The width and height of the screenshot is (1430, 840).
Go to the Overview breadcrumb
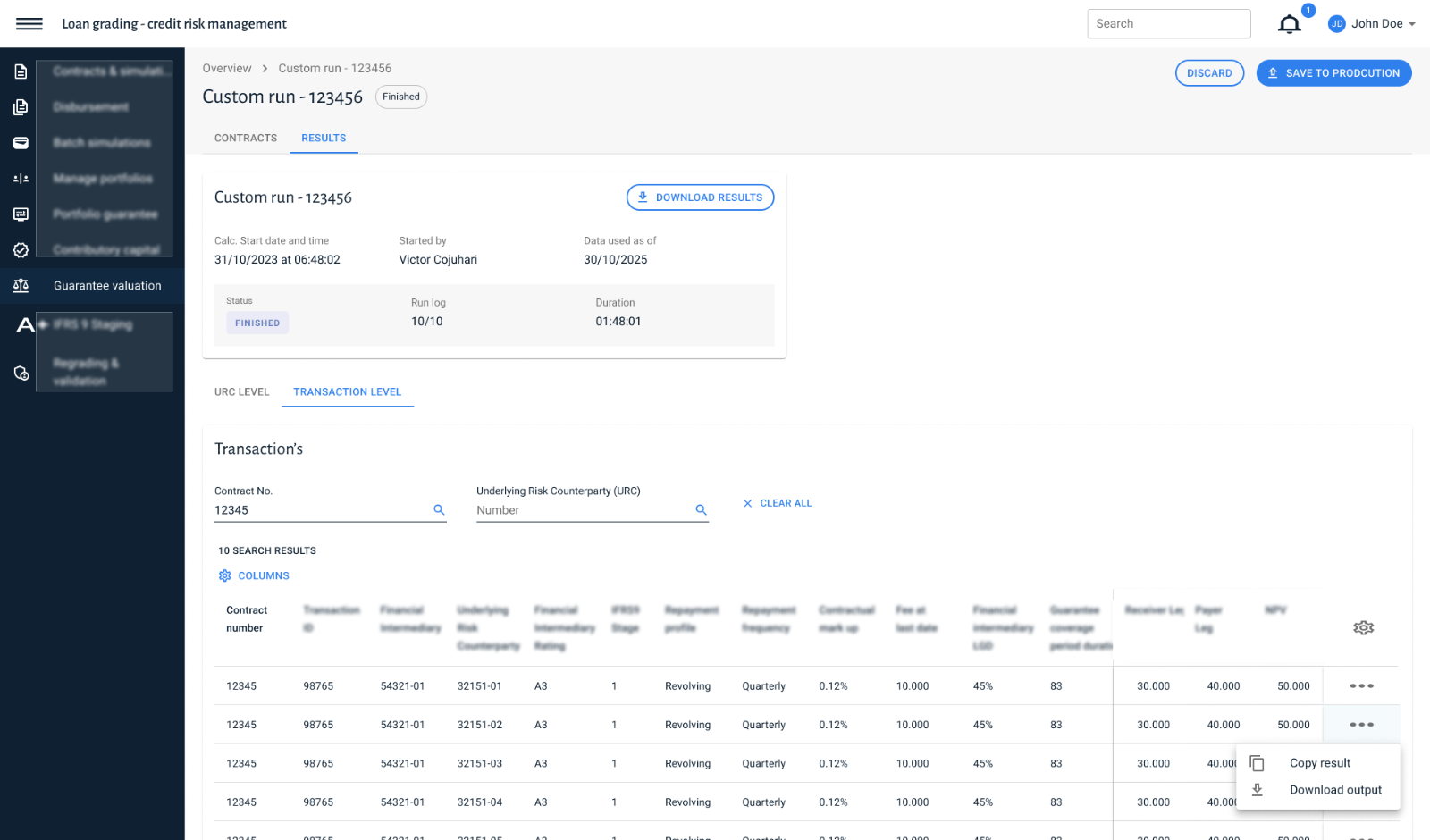227,69
